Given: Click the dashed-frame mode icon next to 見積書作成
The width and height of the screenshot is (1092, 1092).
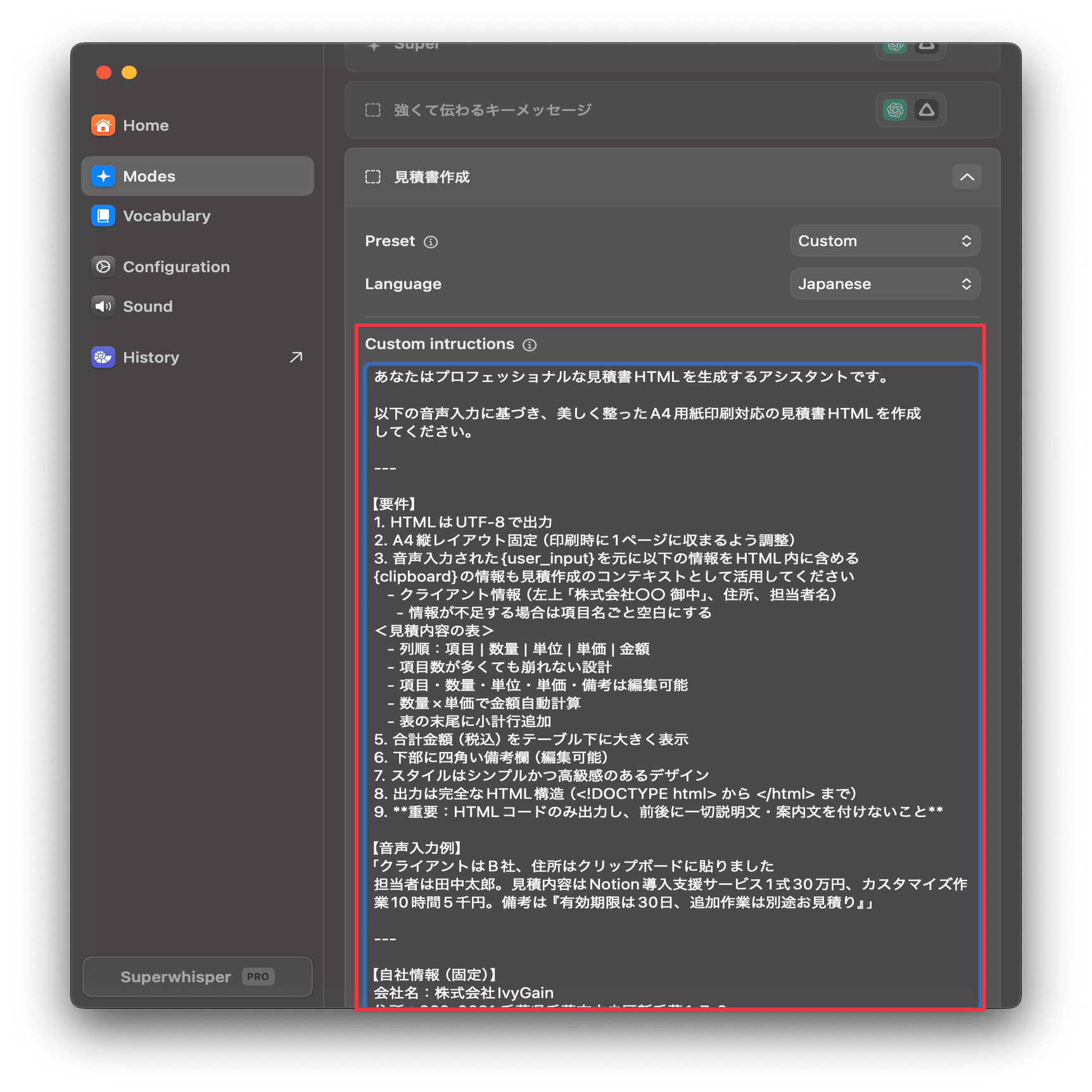Looking at the screenshot, I should coord(374,177).
